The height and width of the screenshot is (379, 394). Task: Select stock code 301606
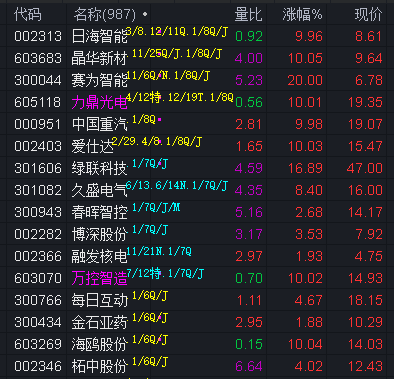pyautogui.click(x=38, y=168)
